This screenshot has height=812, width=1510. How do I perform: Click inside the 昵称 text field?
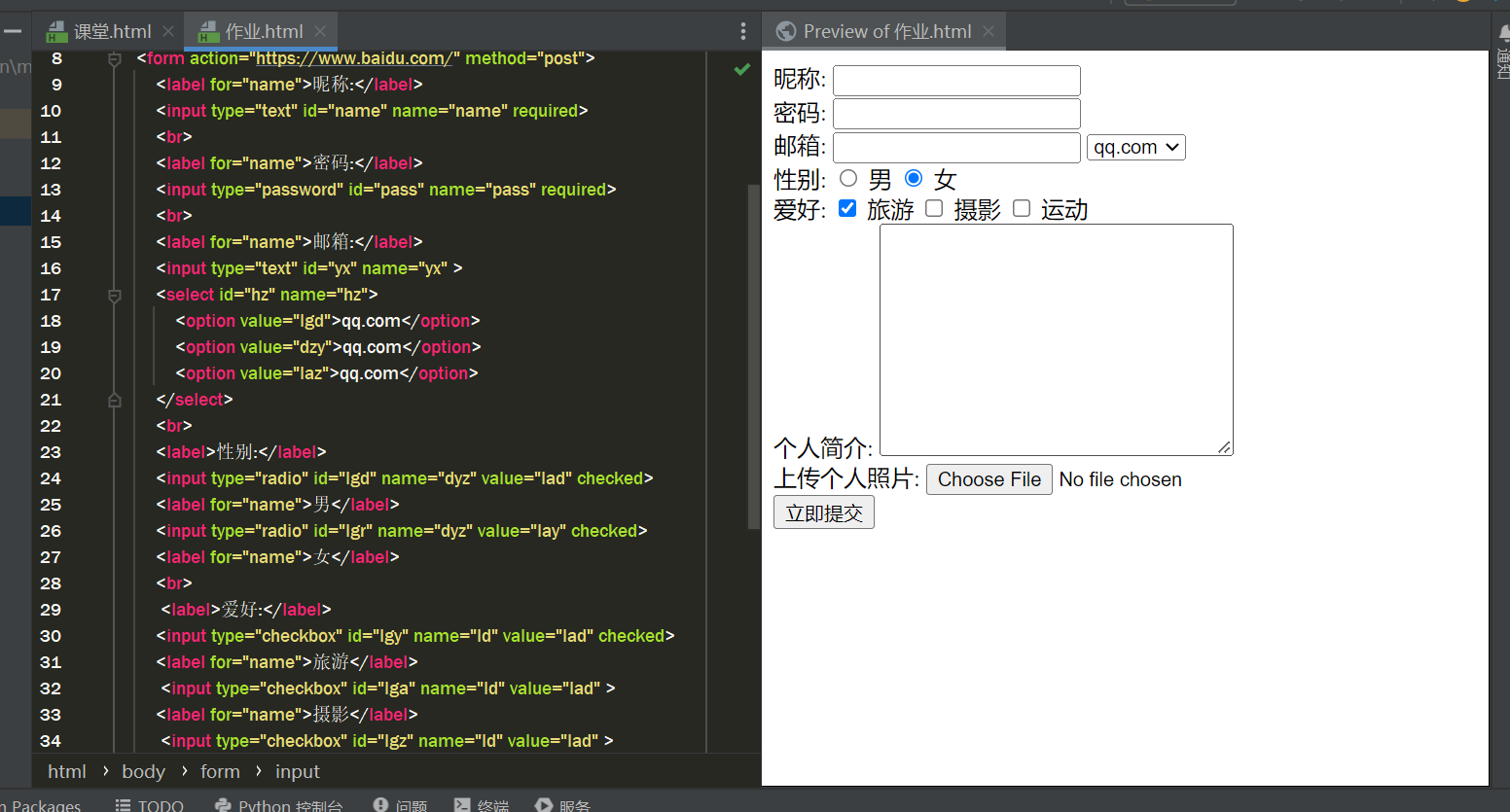pos(956,81)
